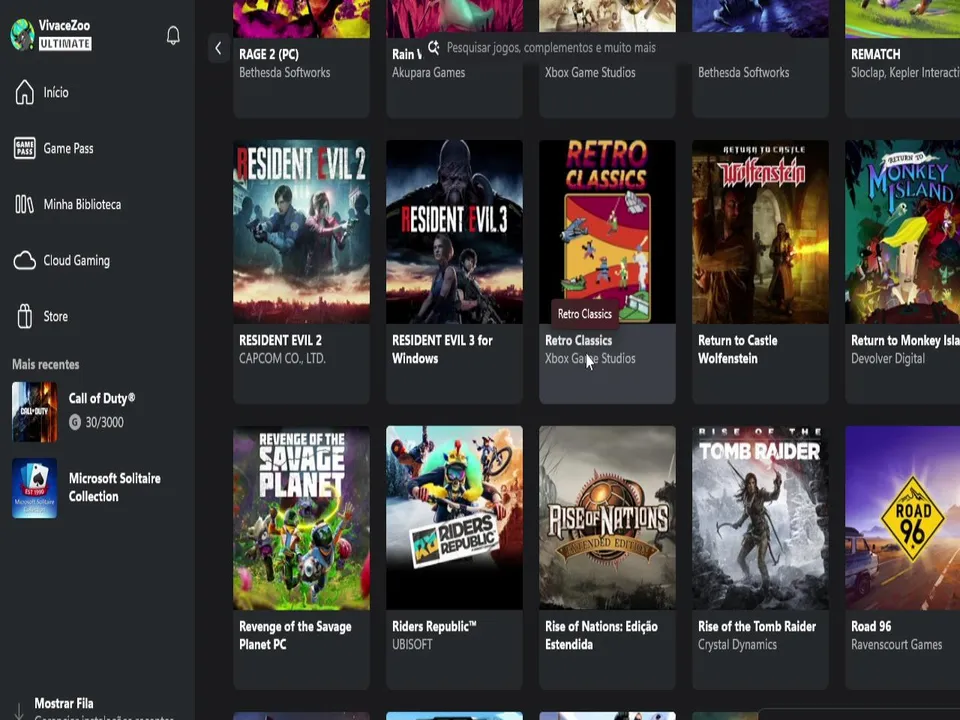Viewport: 960px width, 720px height.
Task: Click Devolver Digital publisher text
Action: coord(888,359)
